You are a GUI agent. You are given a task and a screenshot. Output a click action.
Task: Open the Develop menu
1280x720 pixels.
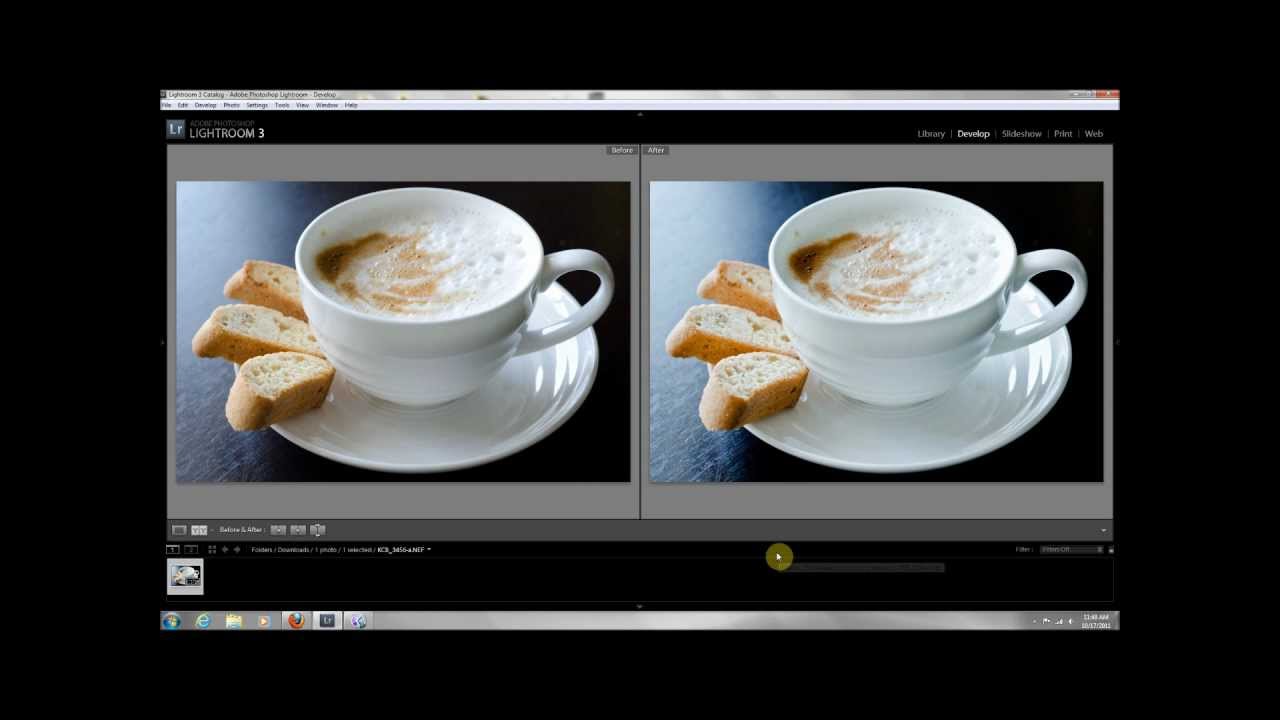205,105
